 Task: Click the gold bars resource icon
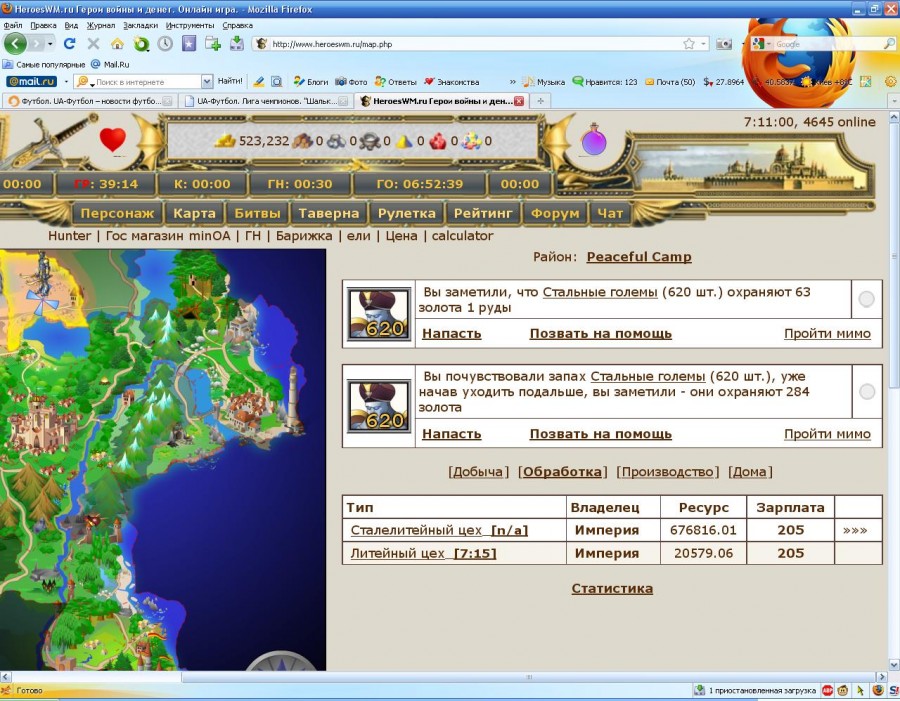(225, 141)
